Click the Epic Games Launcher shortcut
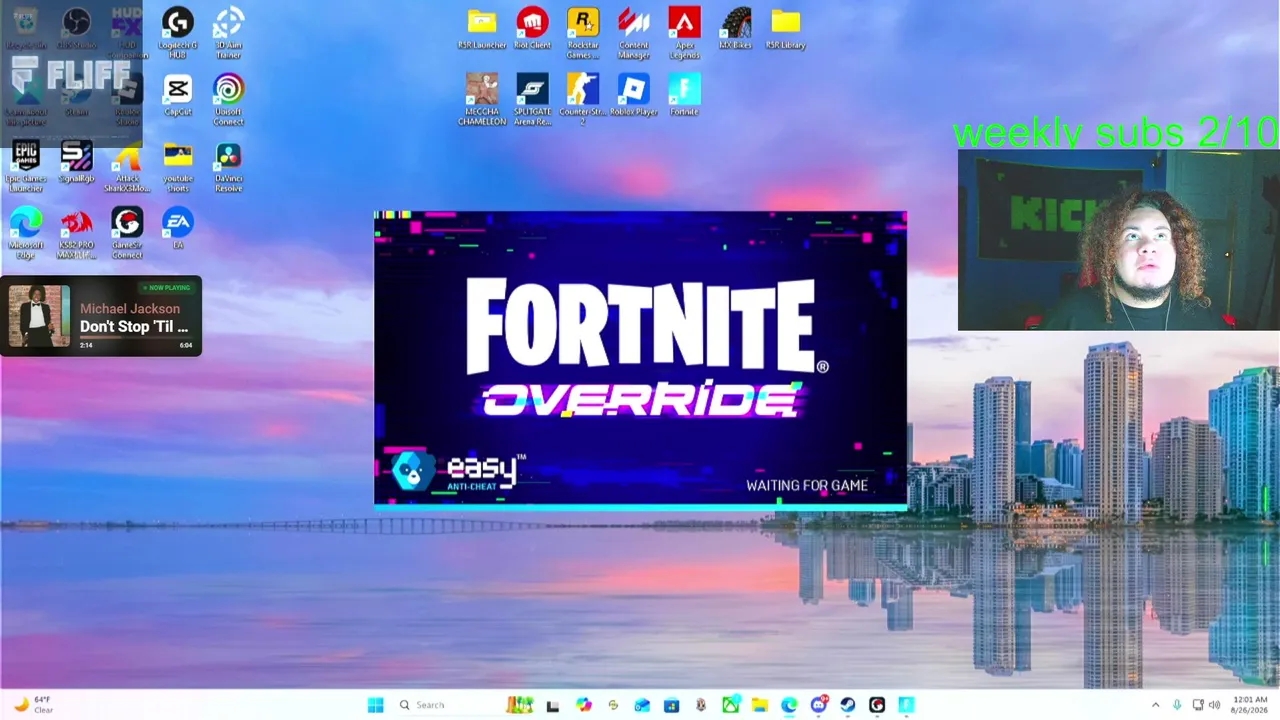The width and height of the screenshot is (1280, 720). (26, 165)
